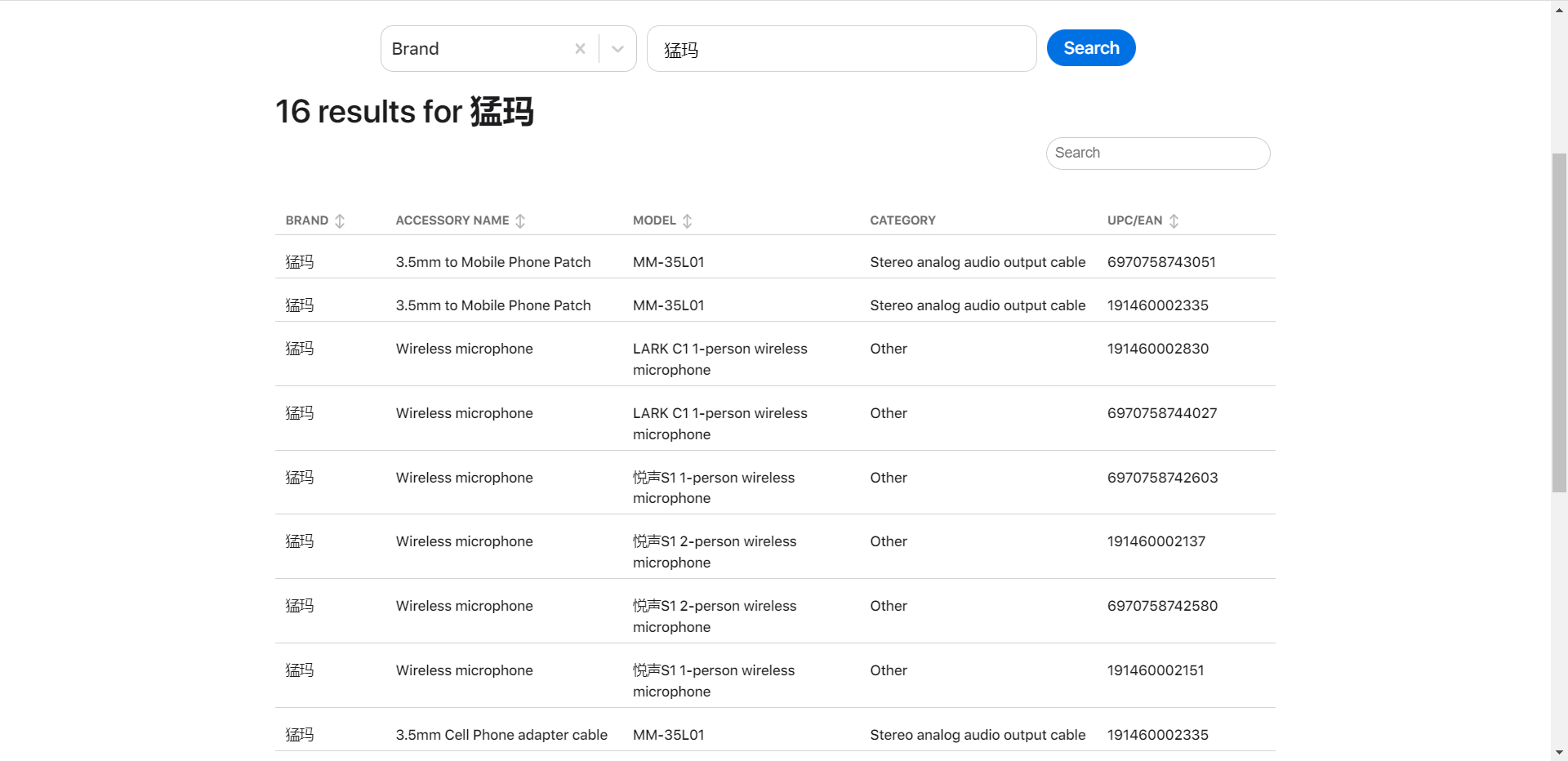Screen dimensions: 1568x761
Task: Click accessory name in UPC 6970758743051 row
Action: (x=493, y=262)
